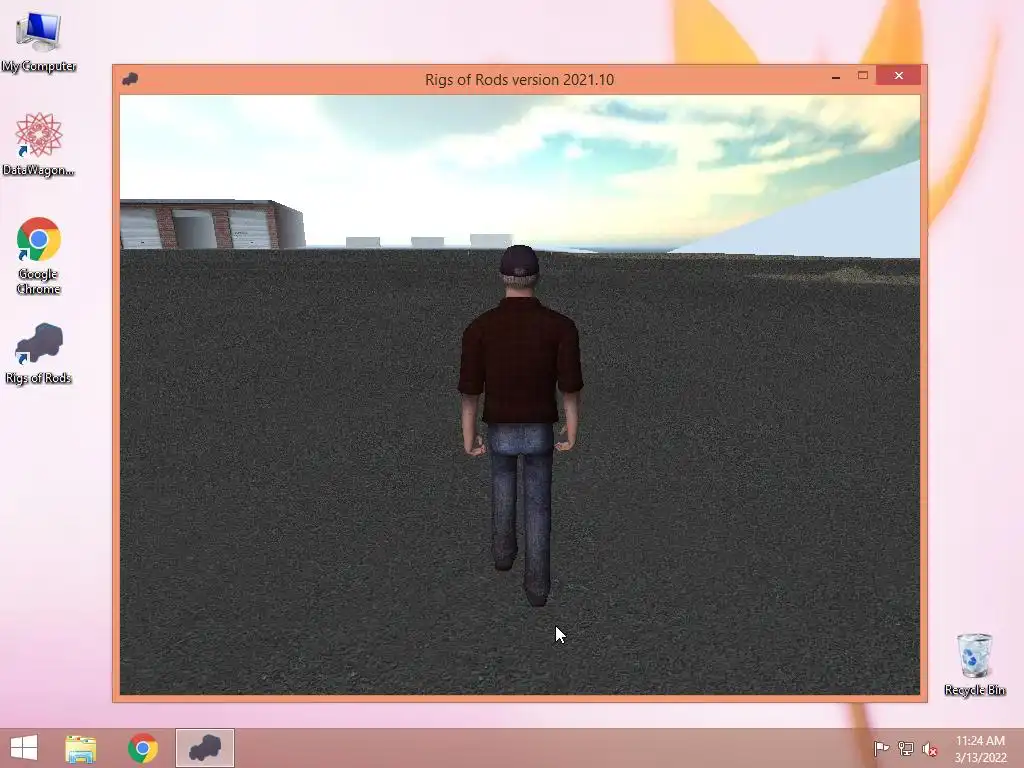Click the Windows Start button
The height and width of the screenshot is (768, 1024).
24,748
